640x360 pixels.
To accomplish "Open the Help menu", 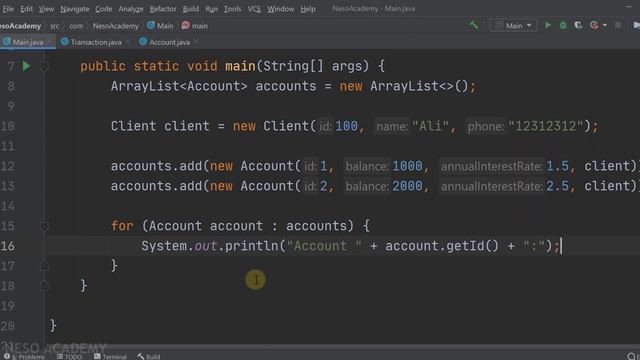I will pyautogui.click(x=308, y=9).
